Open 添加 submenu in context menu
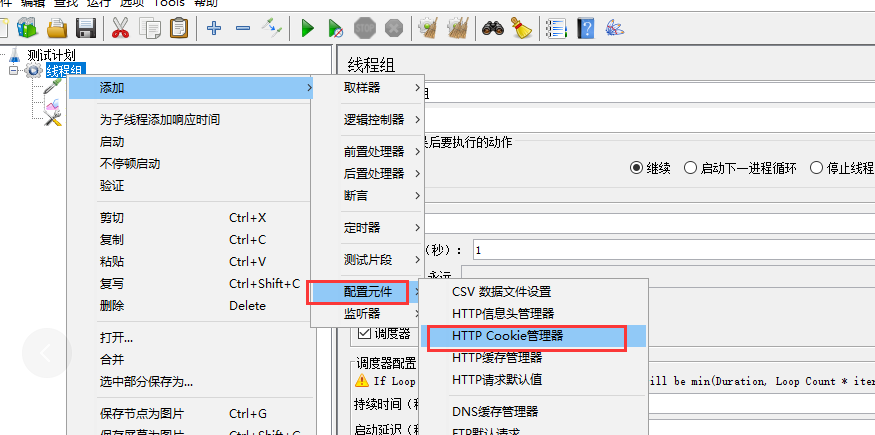This screenshot has height=435, width=875. coord(191,88)
